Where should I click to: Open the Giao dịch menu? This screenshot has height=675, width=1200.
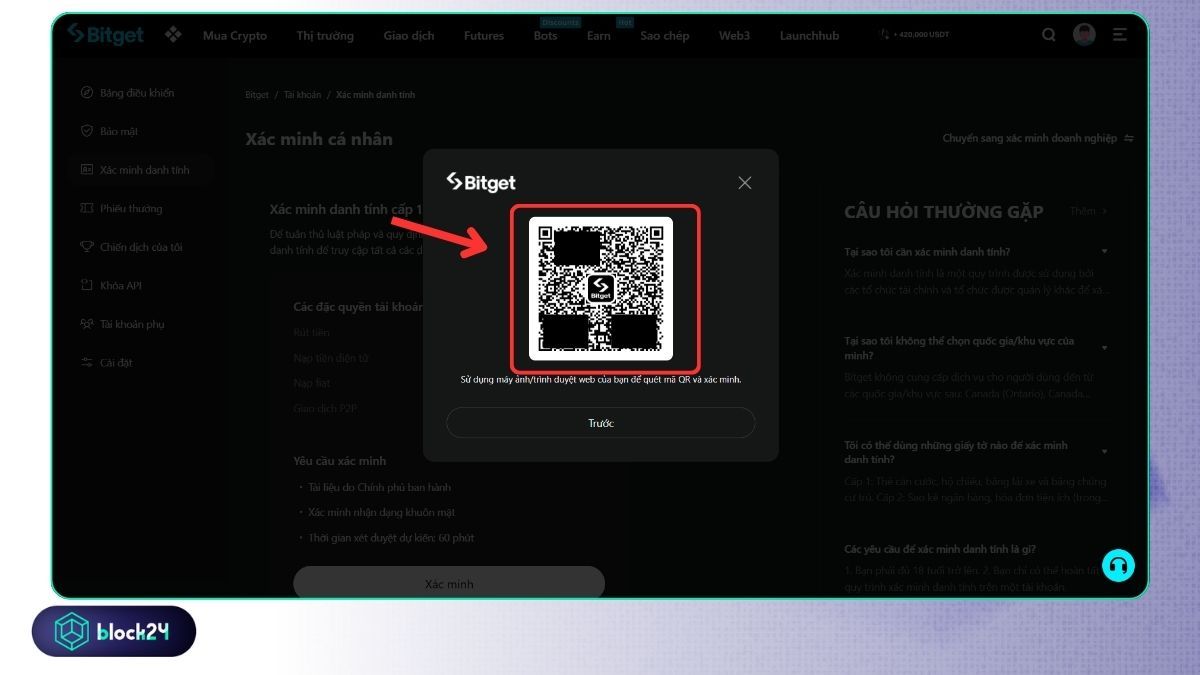click(x=409, y=35)
